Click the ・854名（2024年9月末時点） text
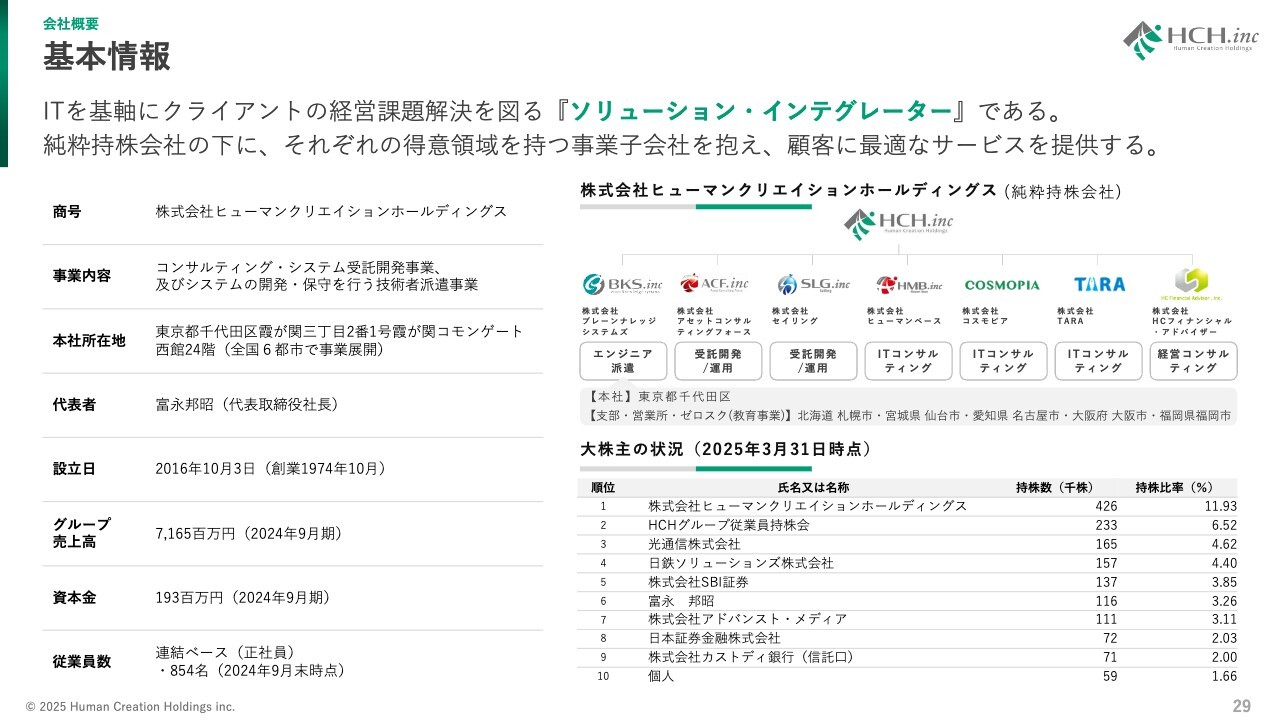 (250, 671)
